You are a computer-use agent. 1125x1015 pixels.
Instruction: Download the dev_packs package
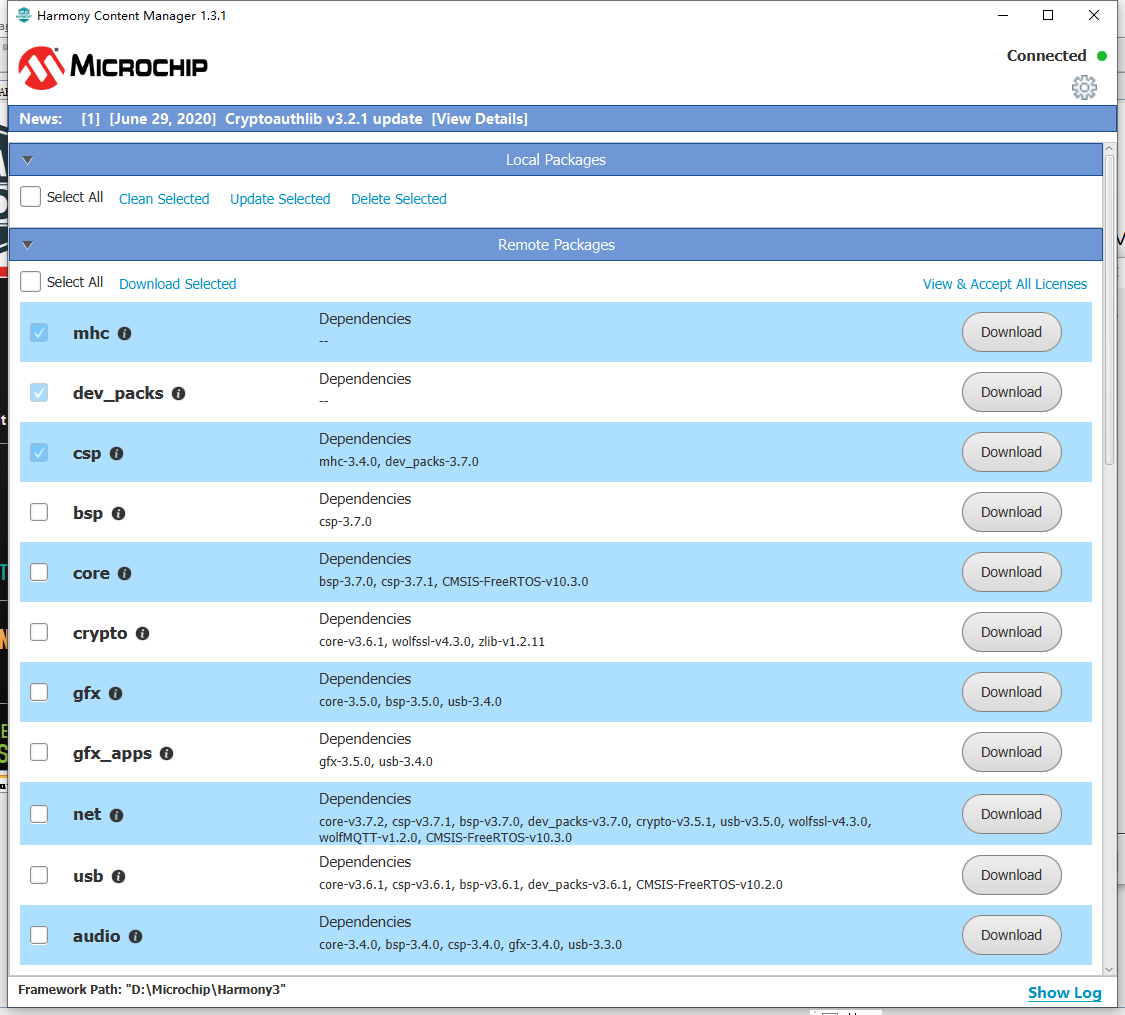click(1011, 392)
